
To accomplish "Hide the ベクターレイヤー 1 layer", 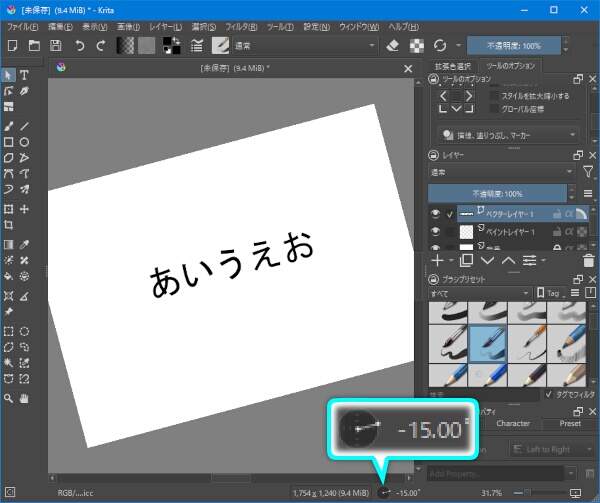I will 435,214.
